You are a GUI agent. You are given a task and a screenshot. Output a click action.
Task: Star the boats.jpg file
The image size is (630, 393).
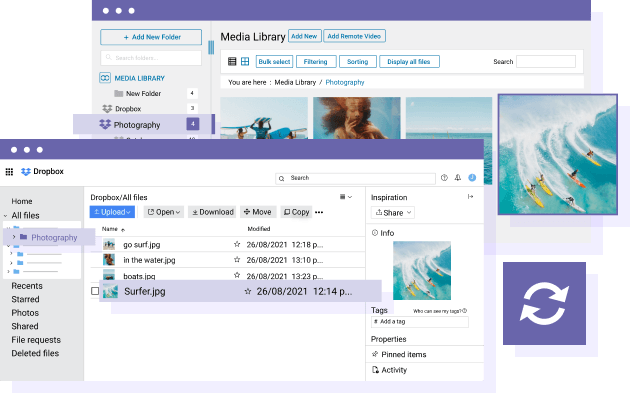point(237,275)
